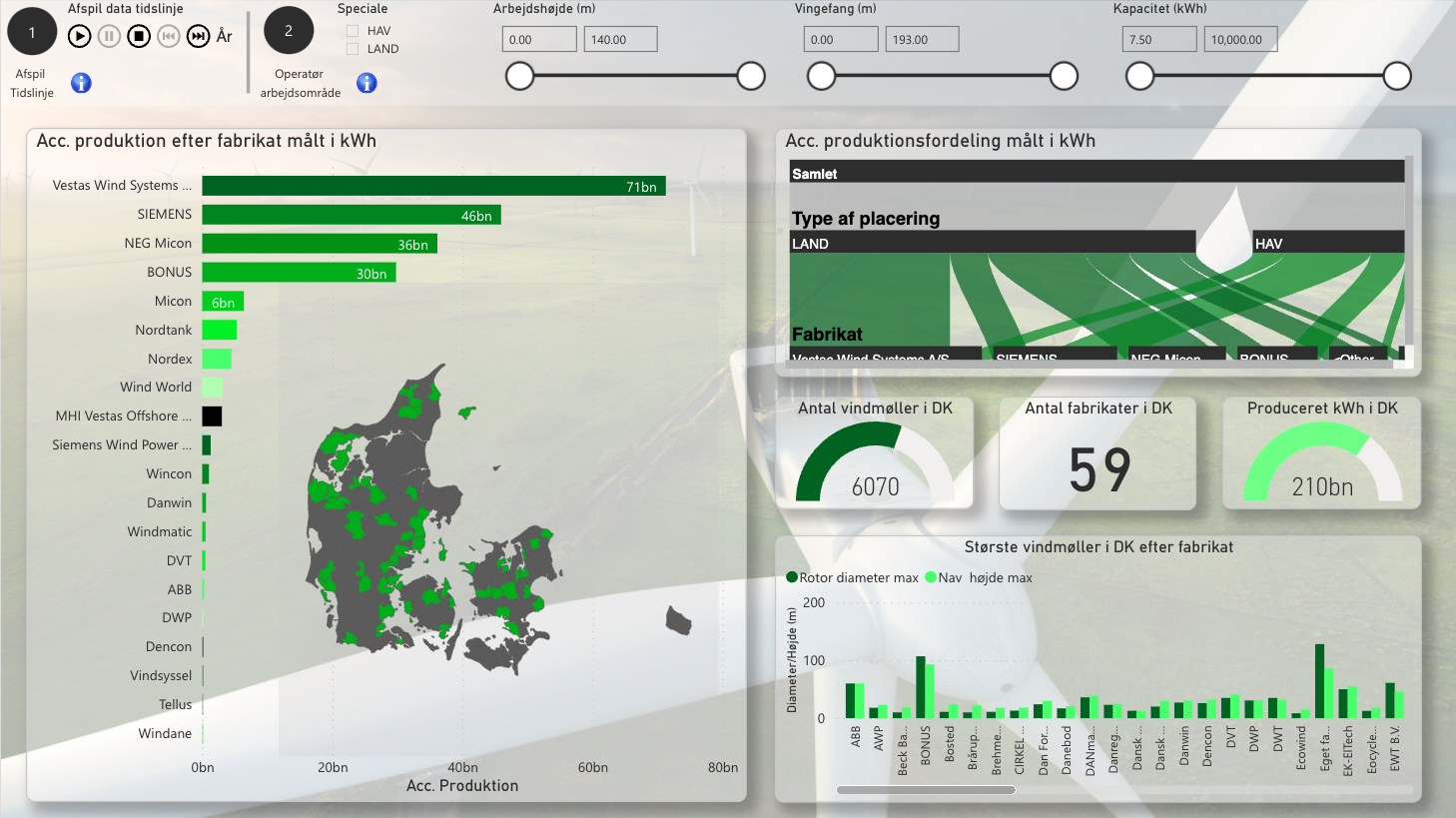Click right handle of Vingefang slider
Screen dimensions: 1456x818
point(1064,76)
